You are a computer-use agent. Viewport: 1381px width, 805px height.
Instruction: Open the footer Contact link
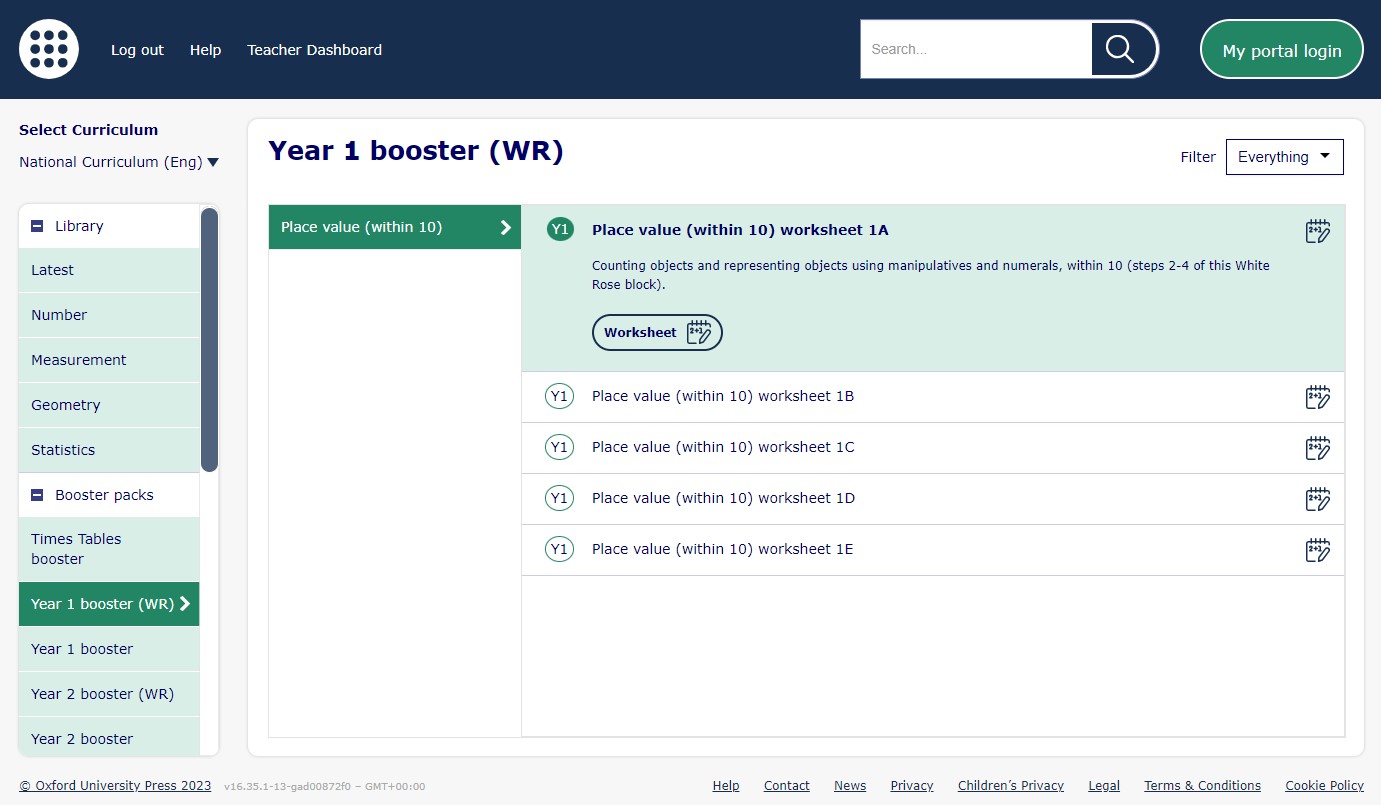point(787,786)
